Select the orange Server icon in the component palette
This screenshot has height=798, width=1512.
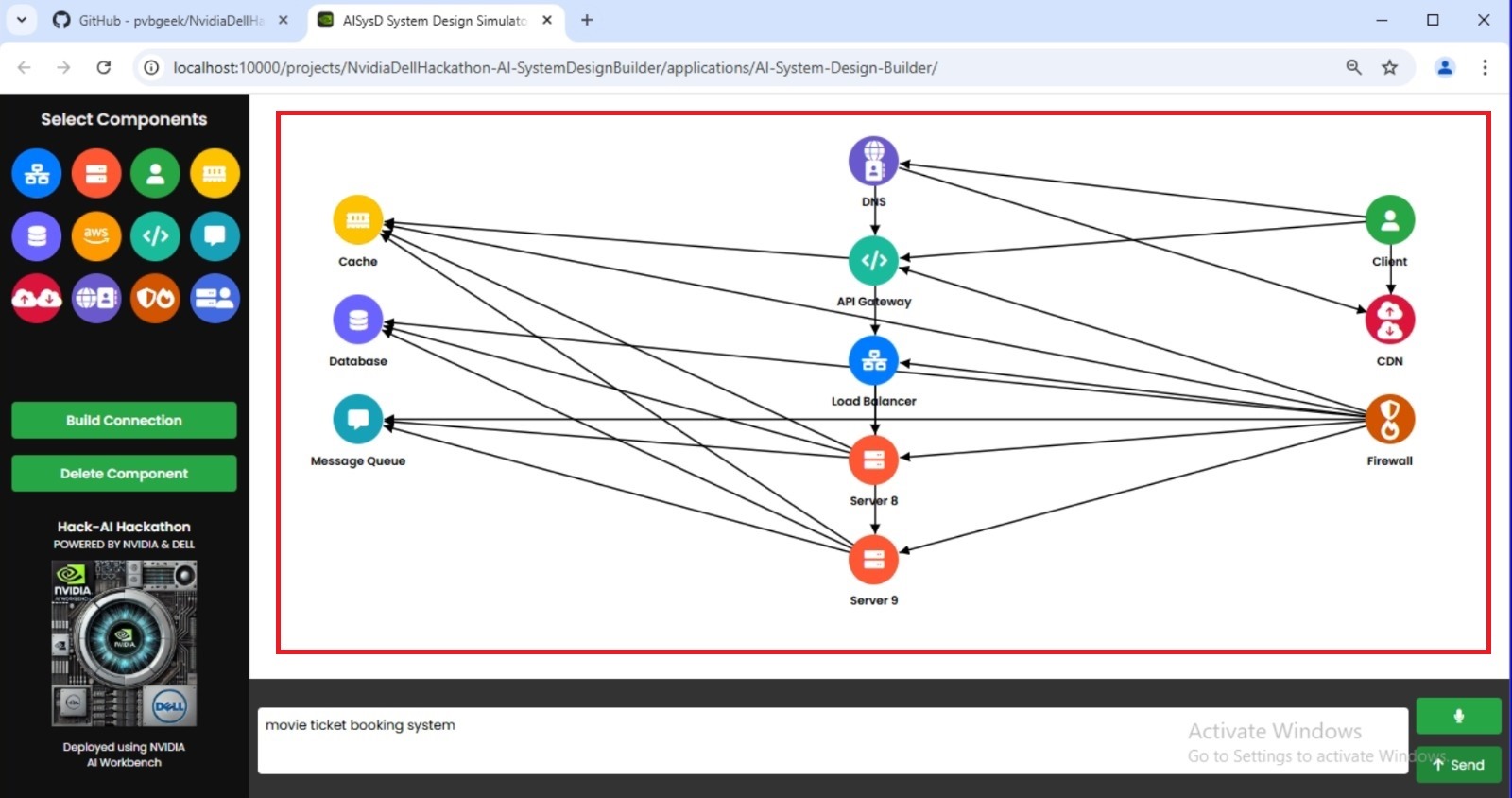[96, 174]
